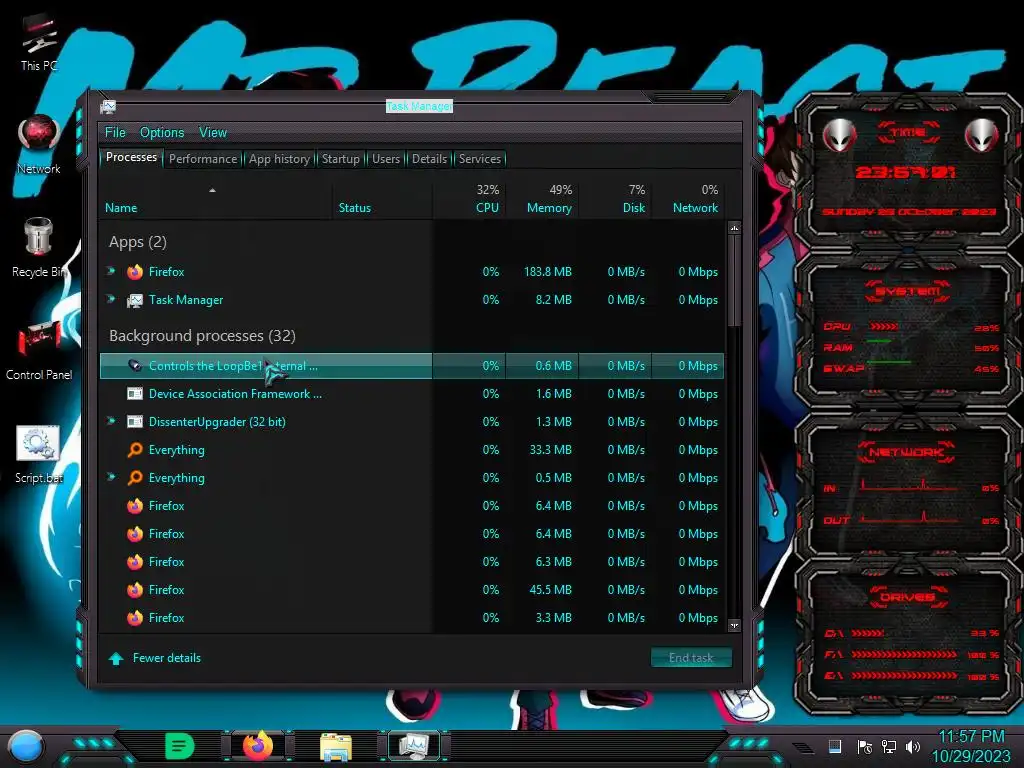The width and height of the screenshot is (1024, 768).
Task: Switch to the Details tab
Action: 429,159
